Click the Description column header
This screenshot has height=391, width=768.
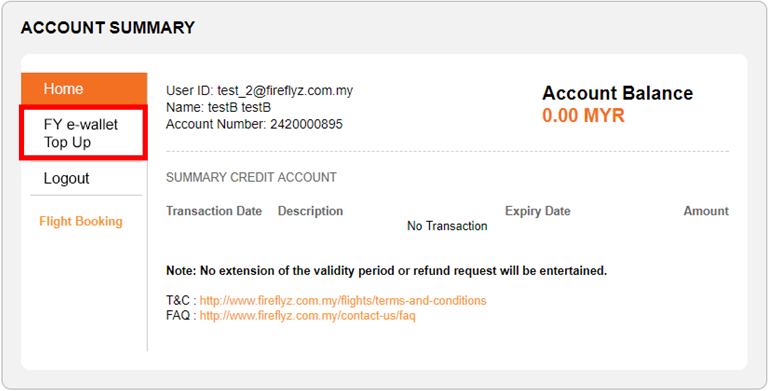[311, 211]
